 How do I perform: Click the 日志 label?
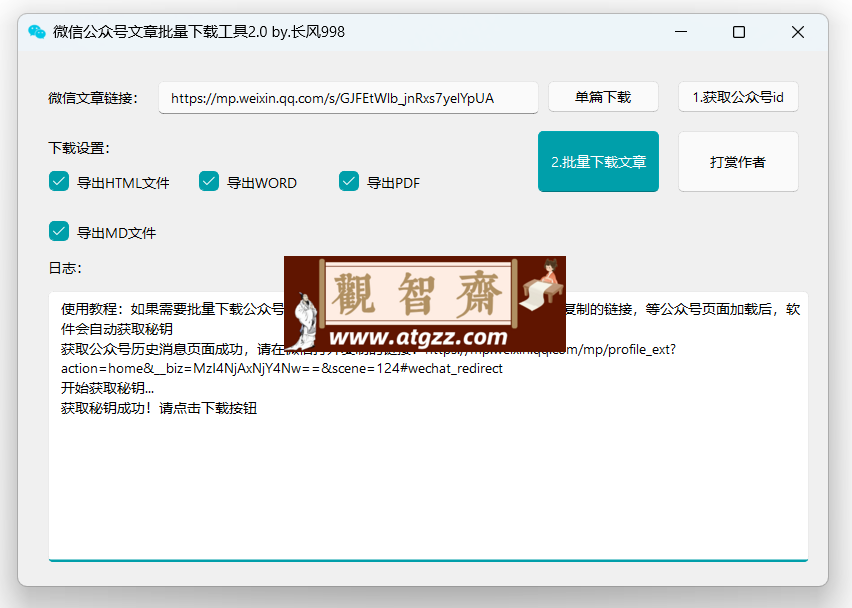[x=65, y=268]
